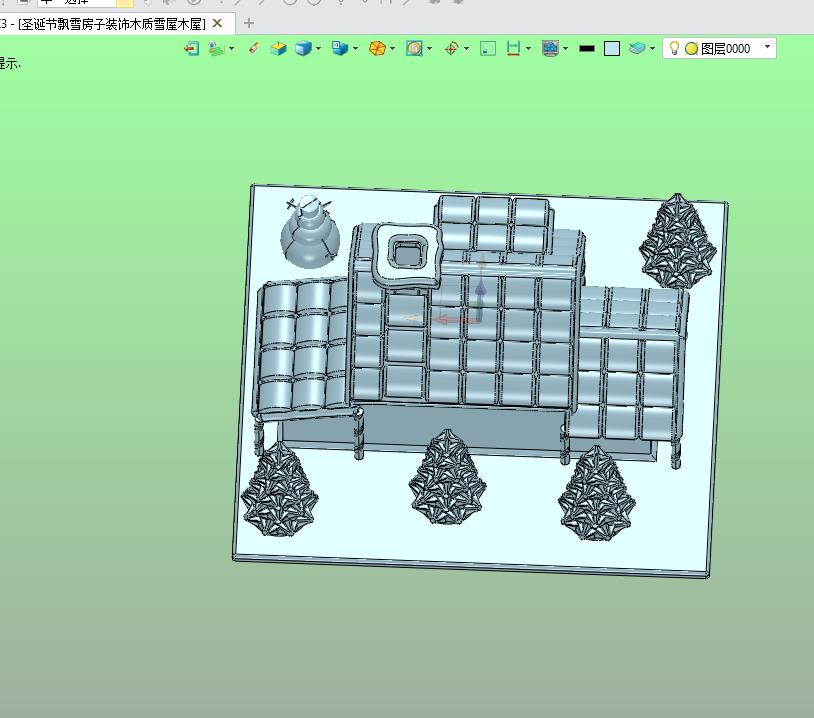Toggle the light bulb layer visibility
This screenshot has width=814, height=718.
coord(674,48)
